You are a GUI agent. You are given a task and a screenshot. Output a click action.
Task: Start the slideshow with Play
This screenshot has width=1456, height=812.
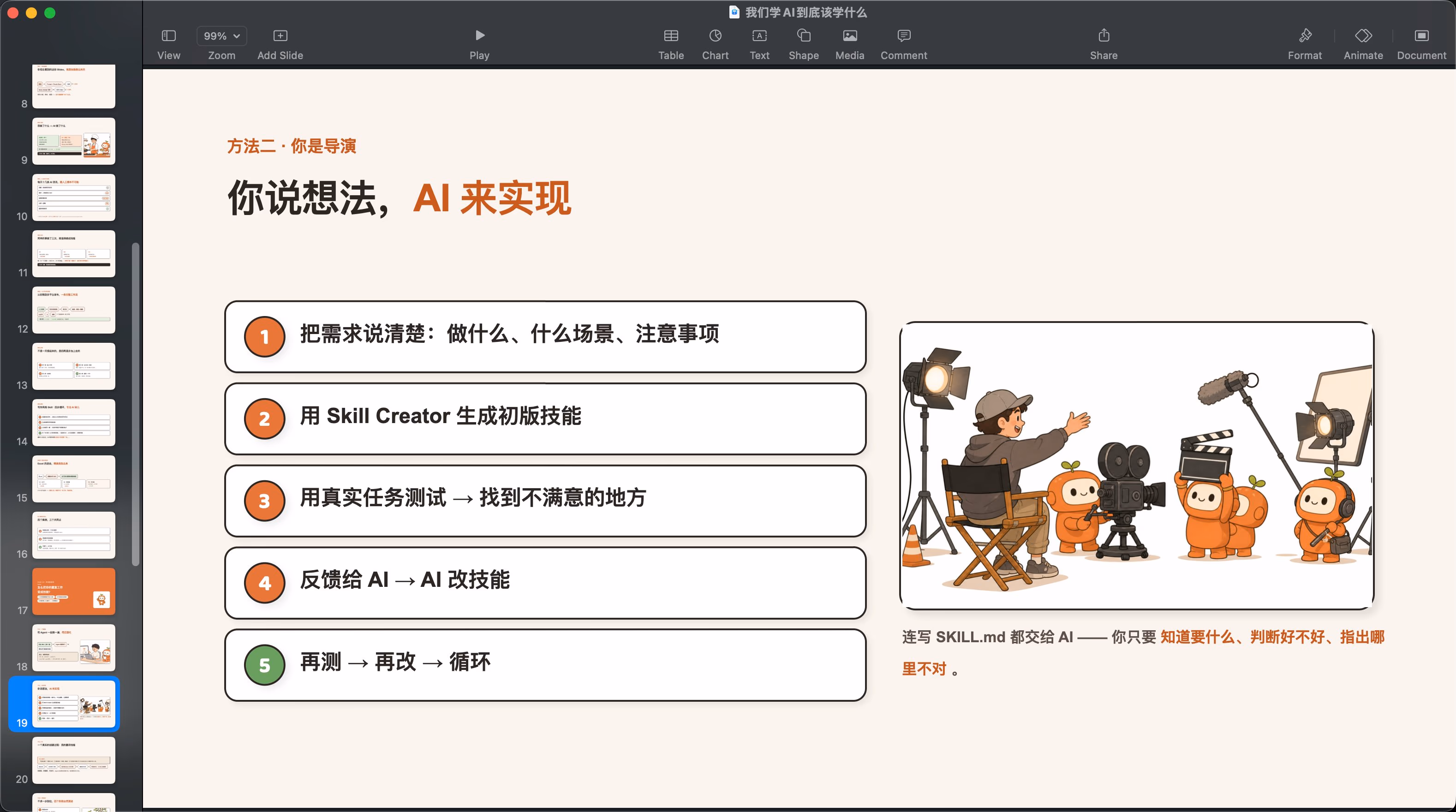[x=479, y=44]
